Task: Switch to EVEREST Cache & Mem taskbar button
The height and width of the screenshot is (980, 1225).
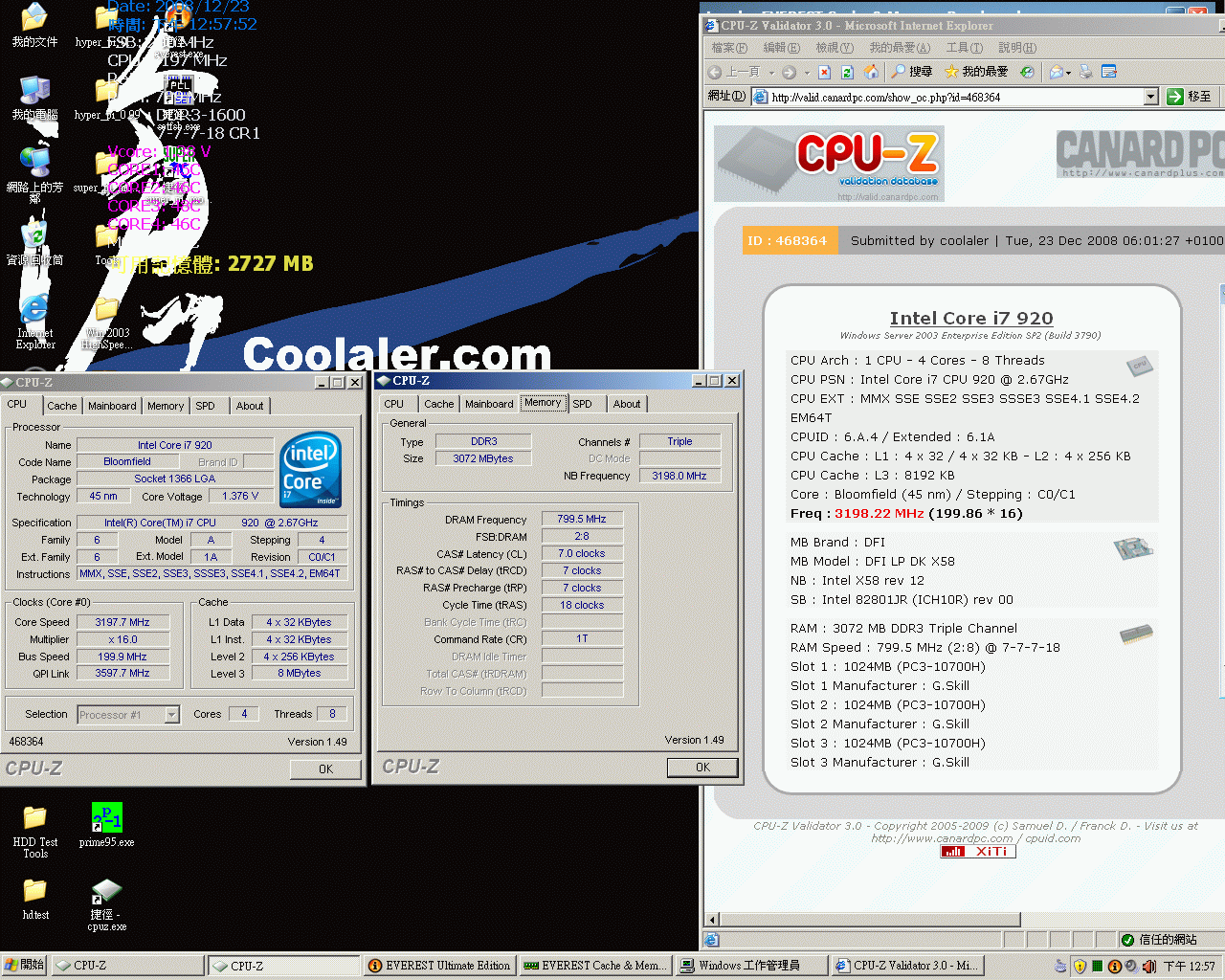Action: [x=595, y=967]
